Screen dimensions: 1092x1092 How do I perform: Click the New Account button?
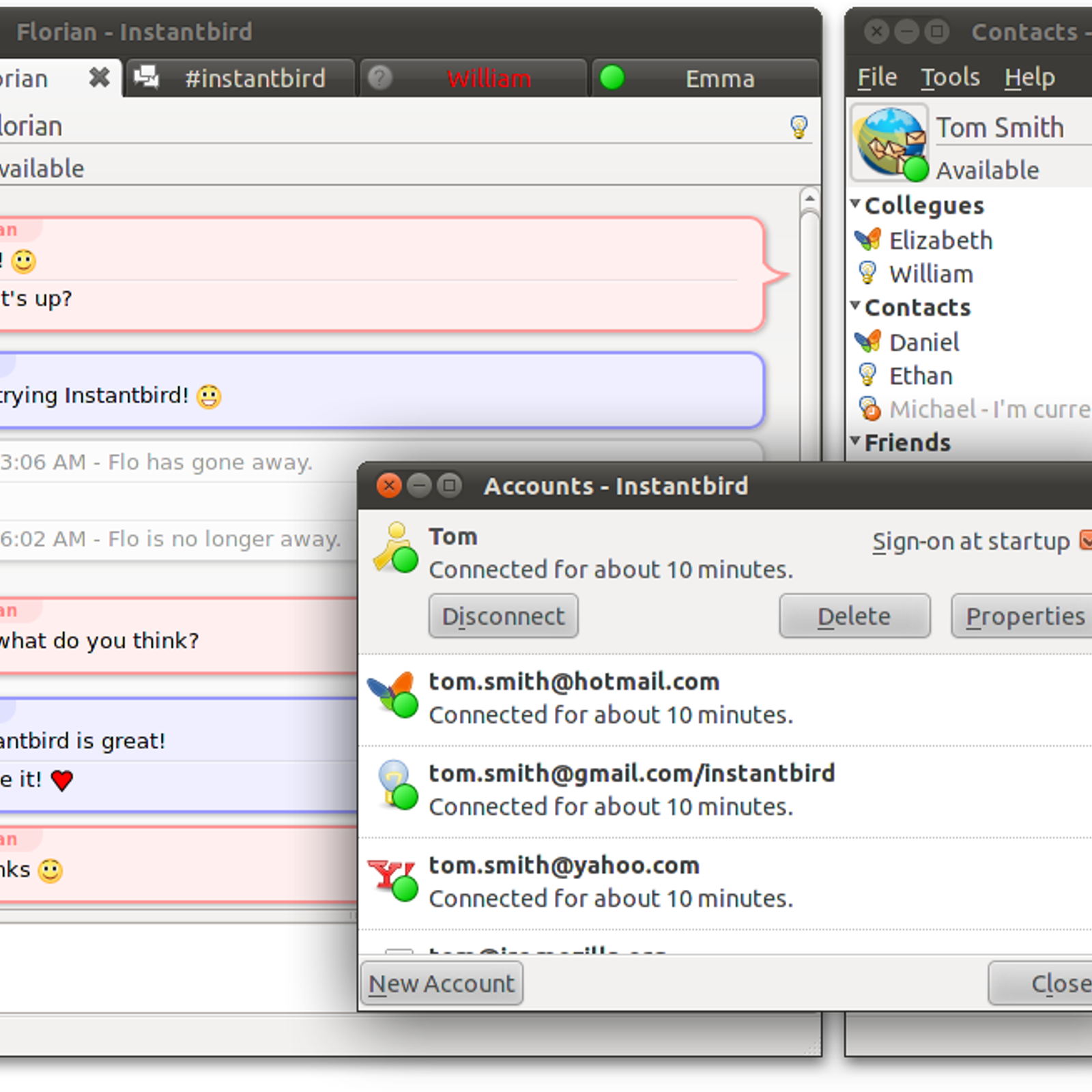click(x=442, y=983)
